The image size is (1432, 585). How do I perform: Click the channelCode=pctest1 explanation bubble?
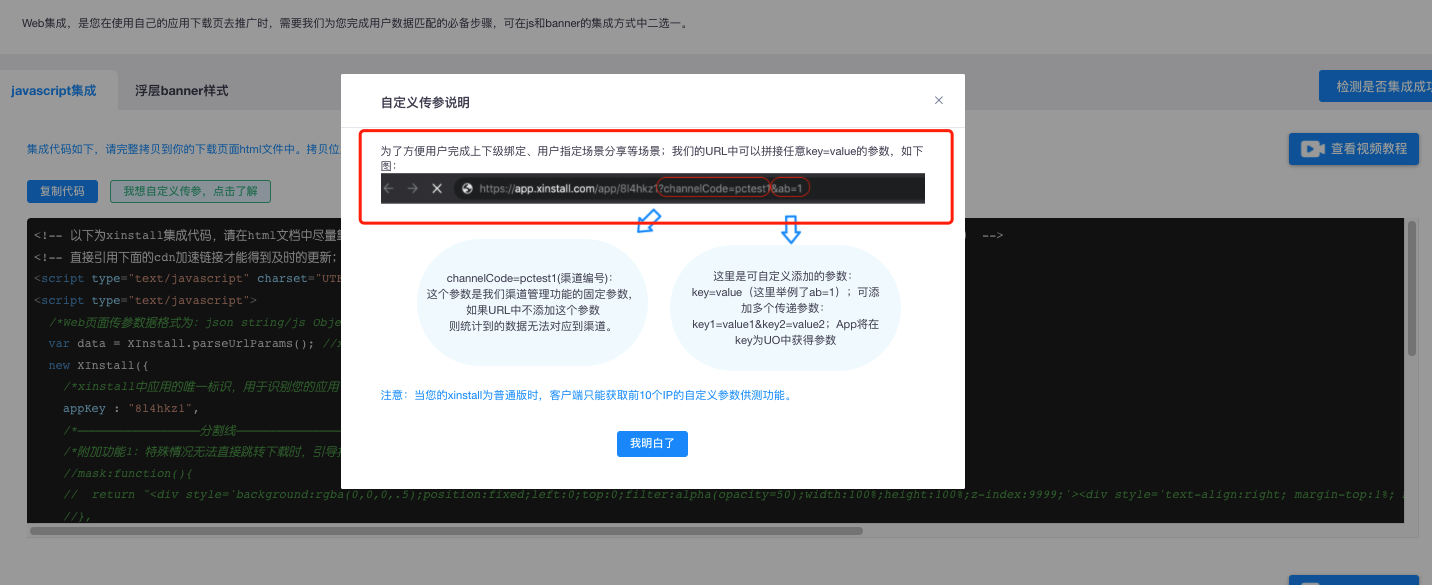pyautogui.click(x=532, y=301)
